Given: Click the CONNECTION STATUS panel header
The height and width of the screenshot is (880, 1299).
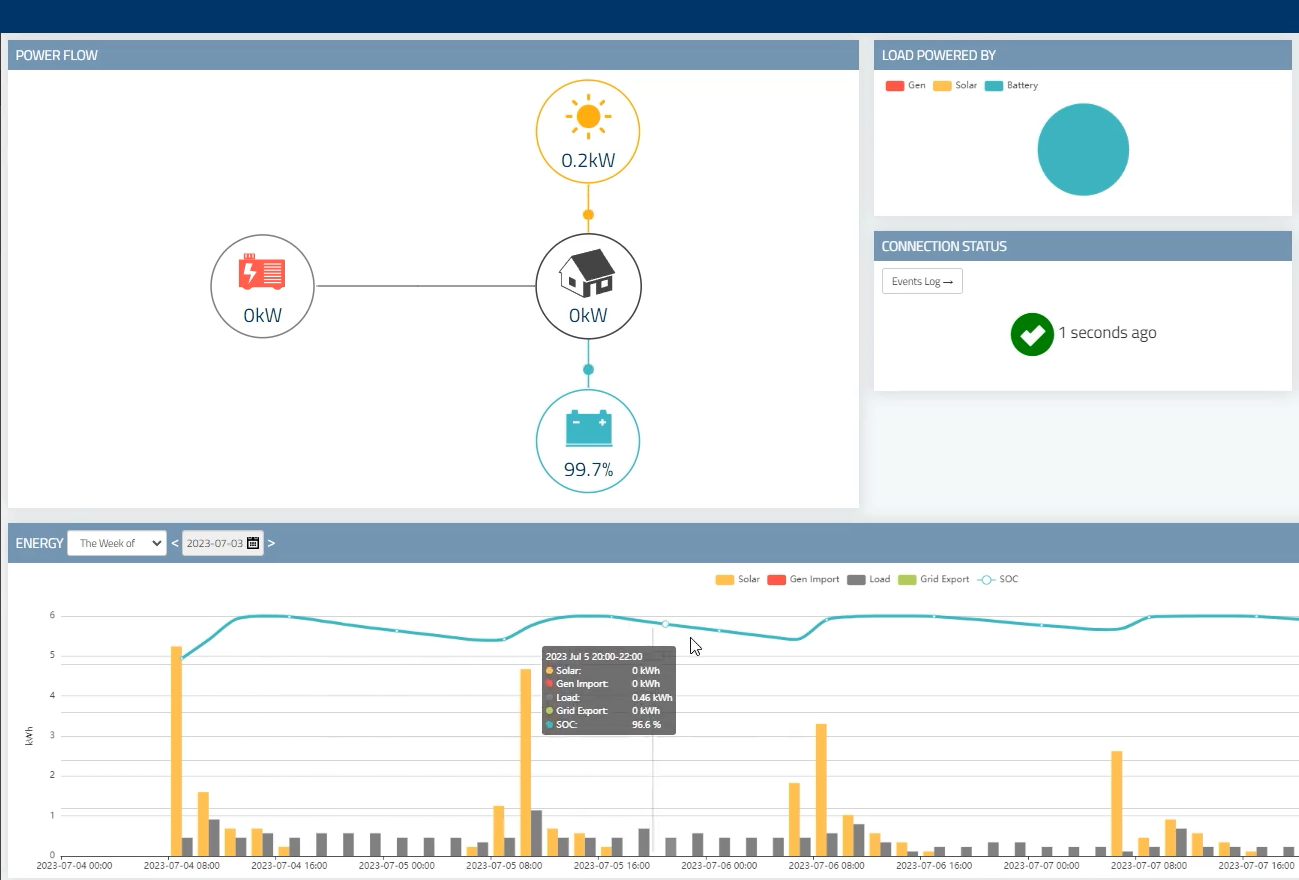Looking at the screenshot, I should [1083, 246].
